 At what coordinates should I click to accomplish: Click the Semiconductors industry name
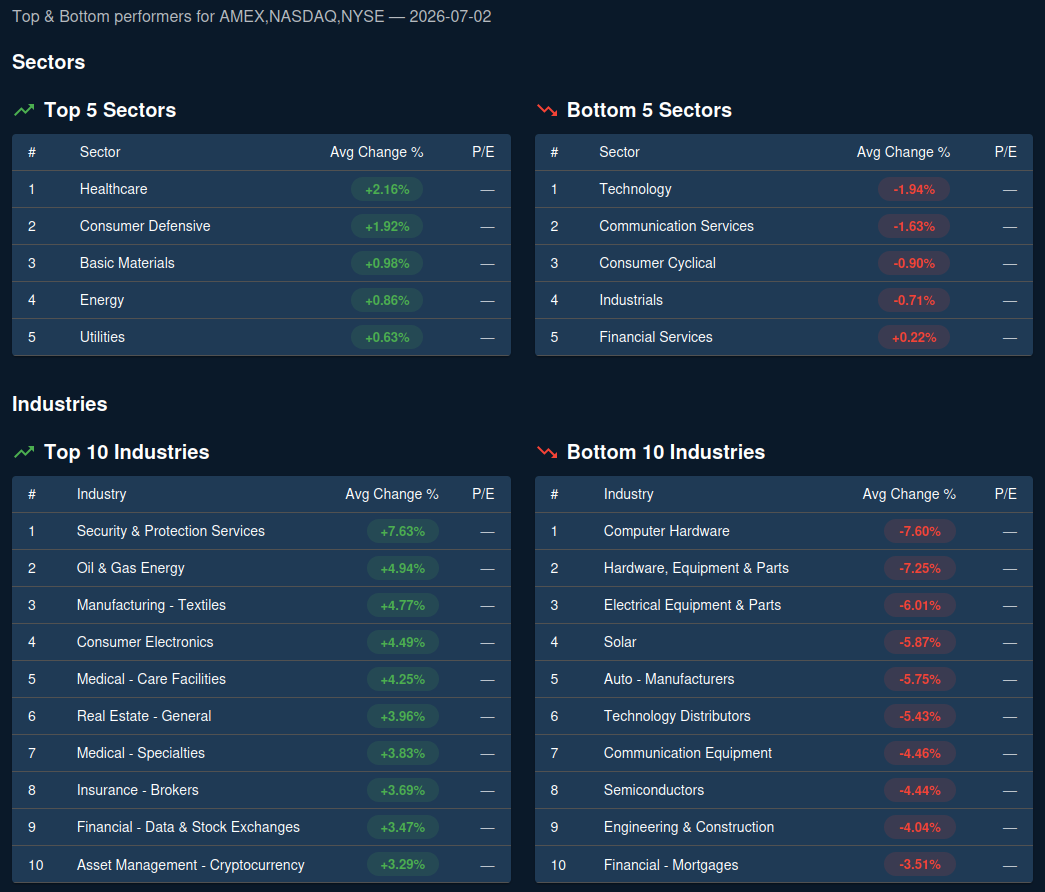654,790
